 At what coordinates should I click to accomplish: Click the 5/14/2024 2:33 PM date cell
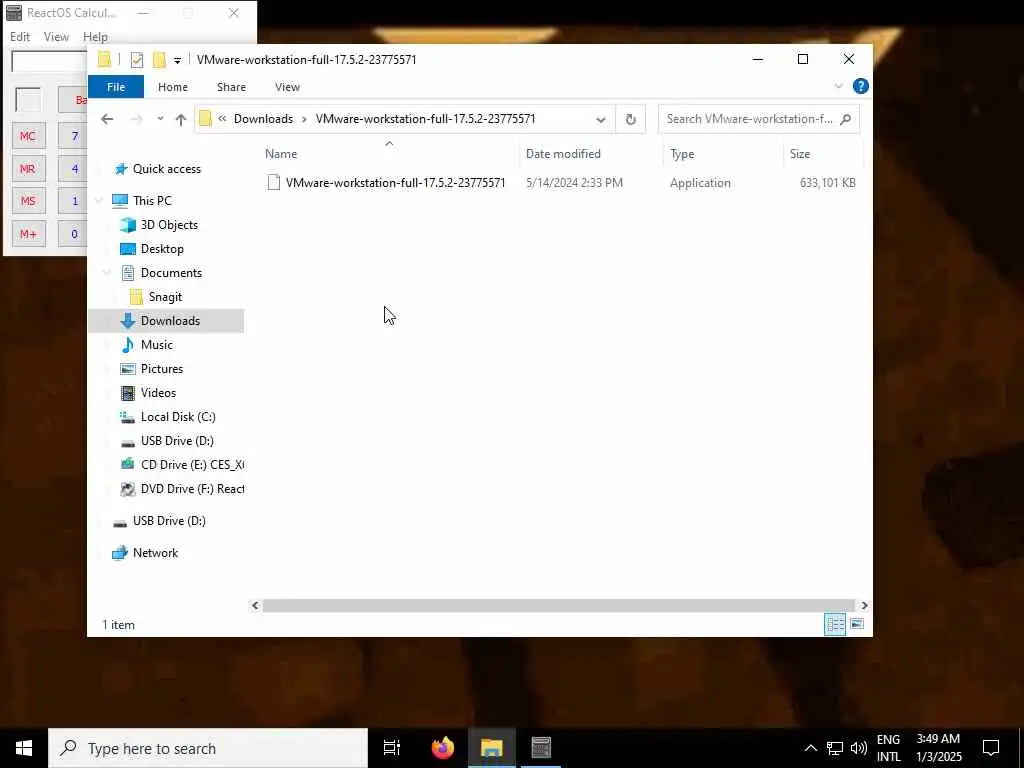tap(574, 183)
